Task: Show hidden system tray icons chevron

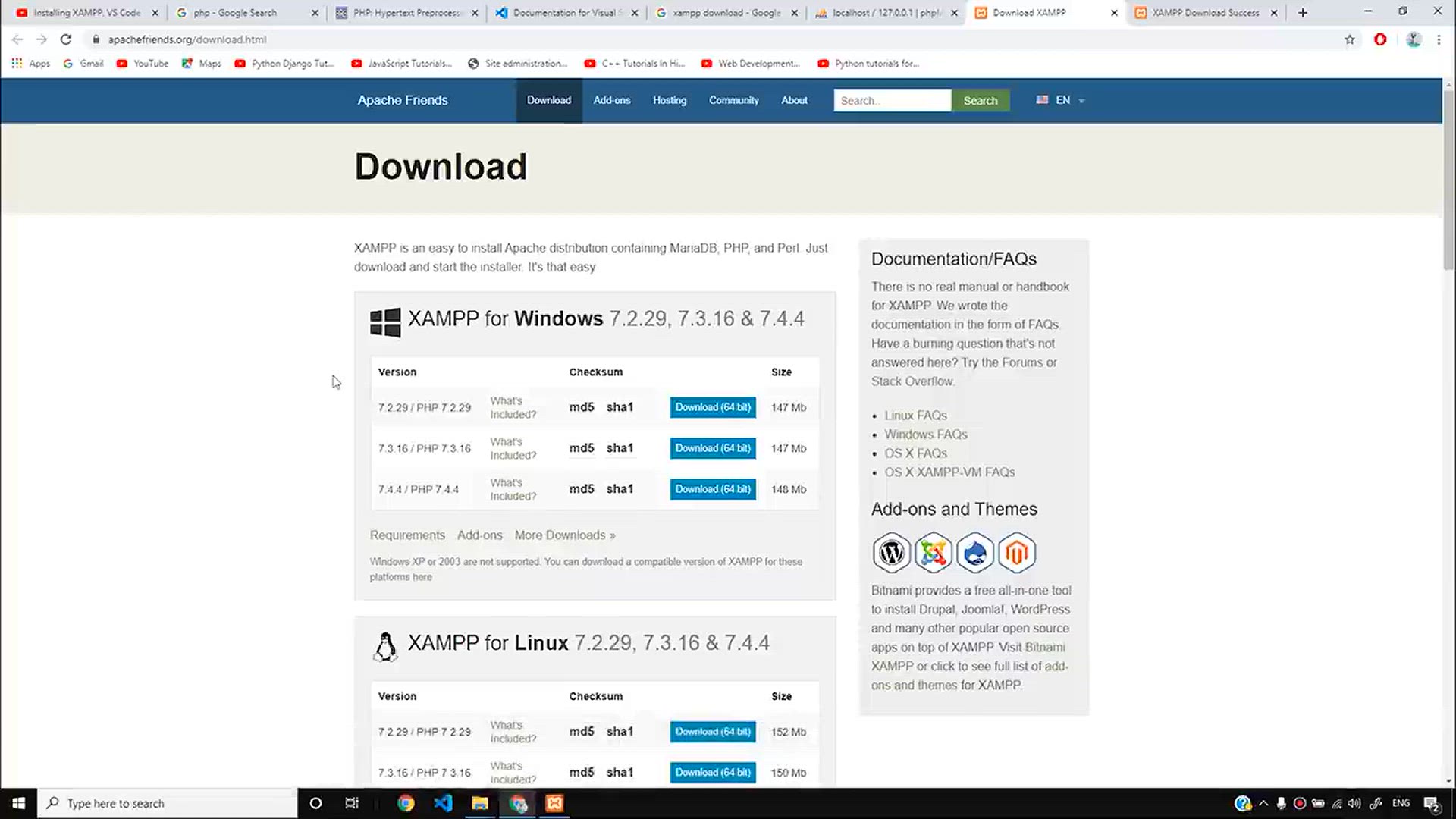Action: coord(1263,803)
